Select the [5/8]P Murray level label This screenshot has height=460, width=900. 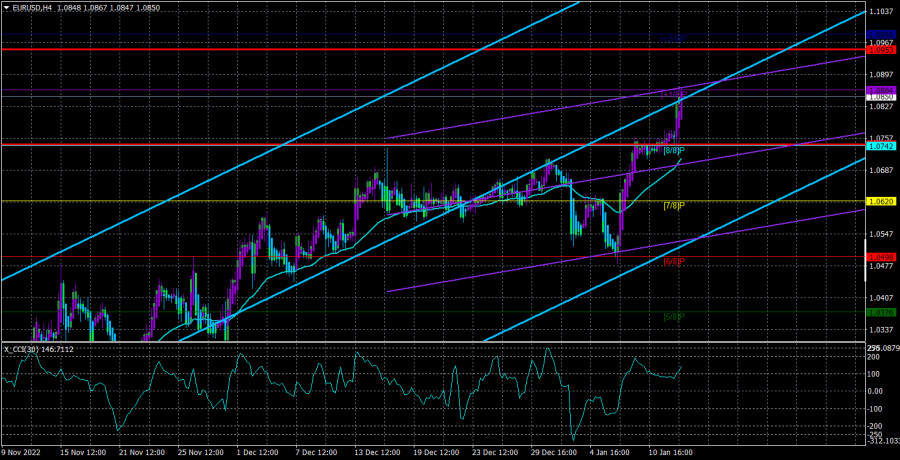[x=674, y=316]
